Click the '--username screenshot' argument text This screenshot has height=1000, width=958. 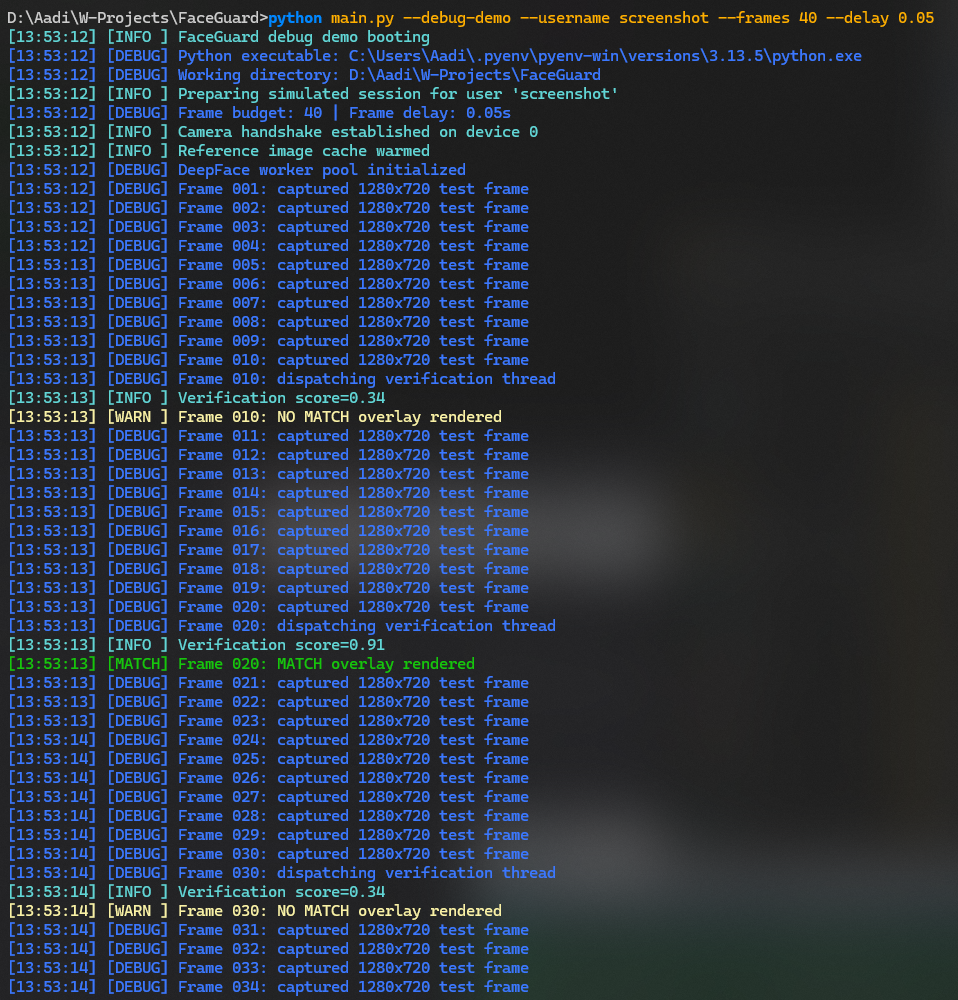coord(614,18)
